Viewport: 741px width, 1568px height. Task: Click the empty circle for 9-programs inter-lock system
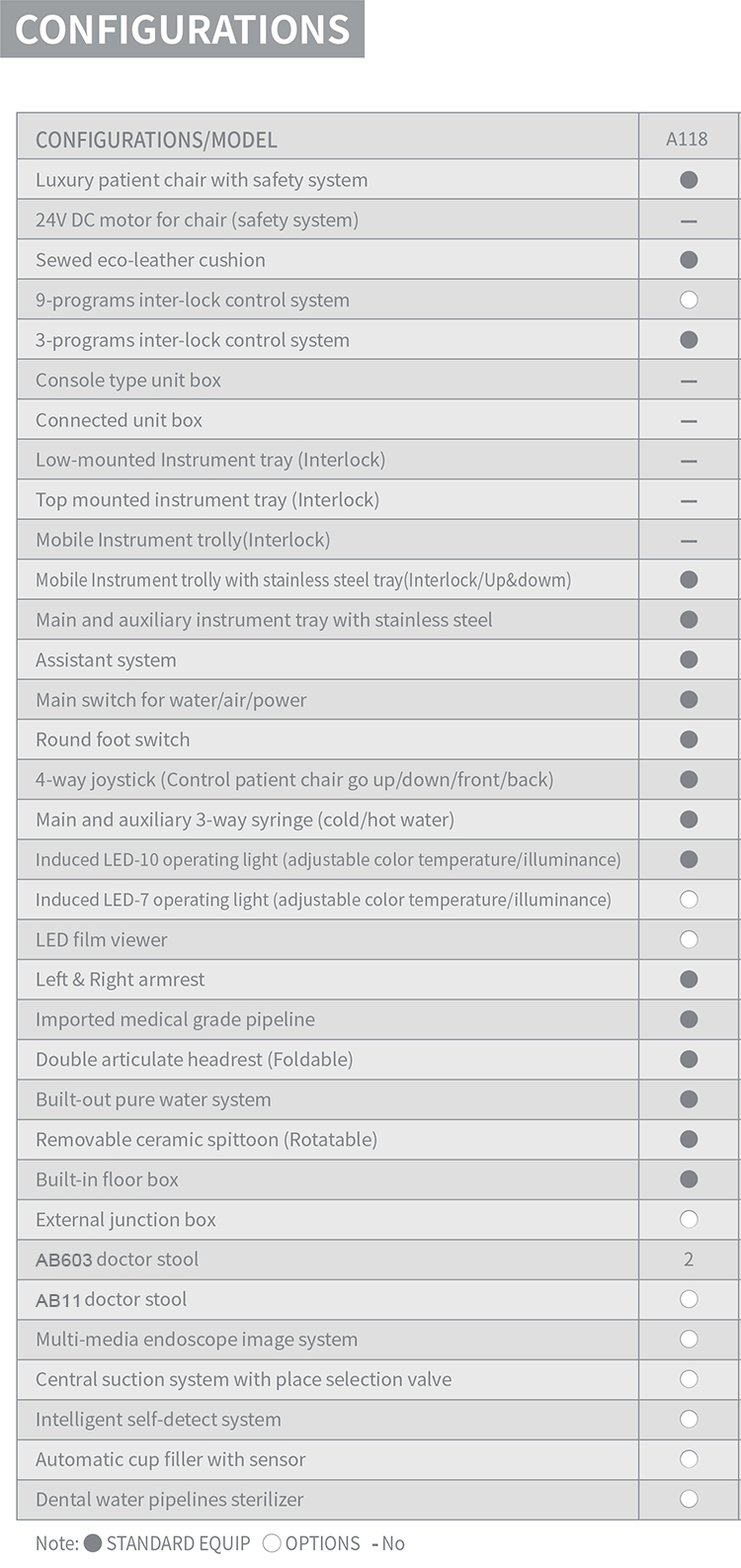[689, 300]
